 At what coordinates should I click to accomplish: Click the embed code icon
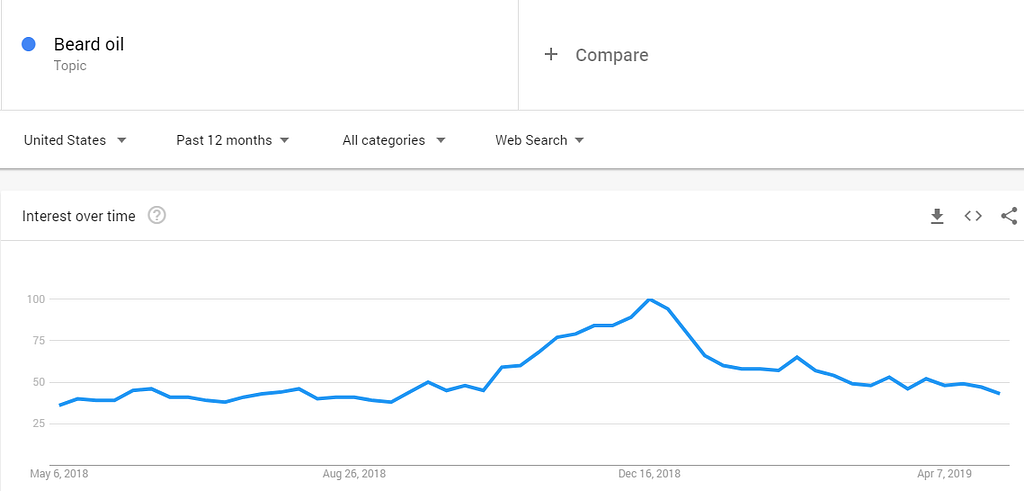click(x=973, y=216)
